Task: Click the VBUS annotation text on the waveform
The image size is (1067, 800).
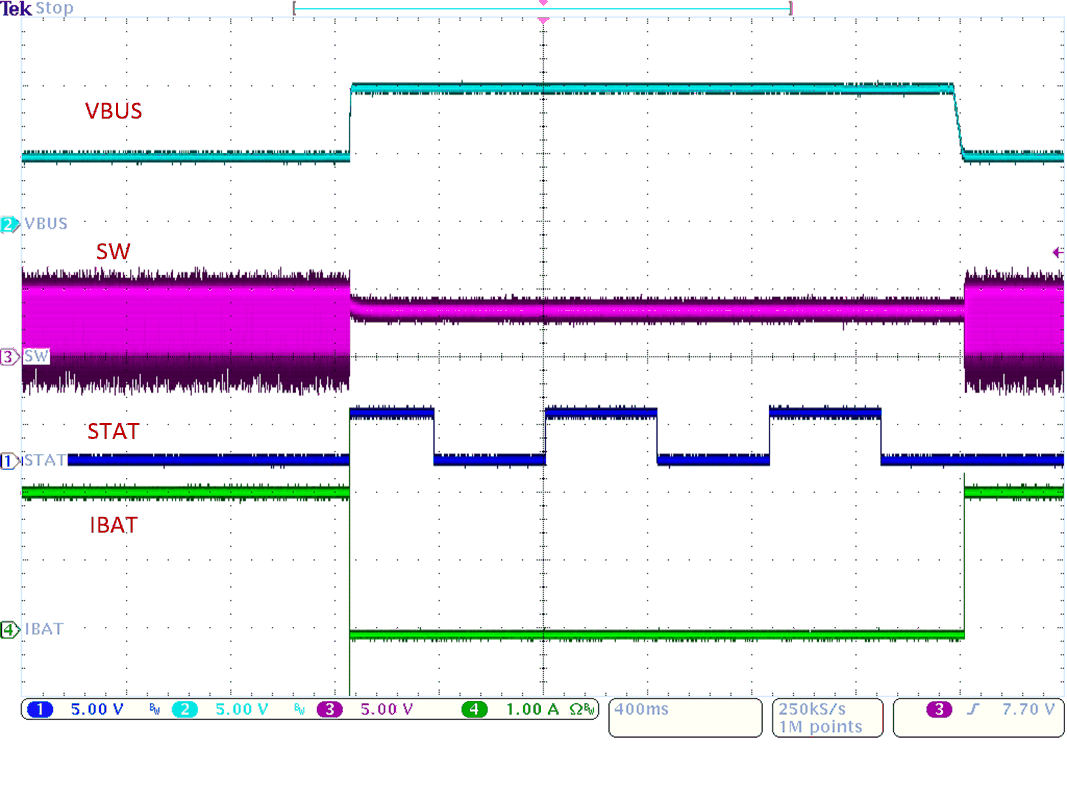Action: [113, 111]
